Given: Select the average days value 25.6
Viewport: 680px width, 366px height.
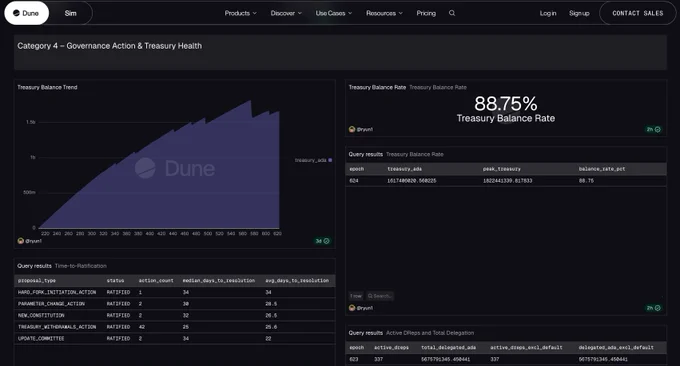Looking at the screenshot, I should point(271,327).
